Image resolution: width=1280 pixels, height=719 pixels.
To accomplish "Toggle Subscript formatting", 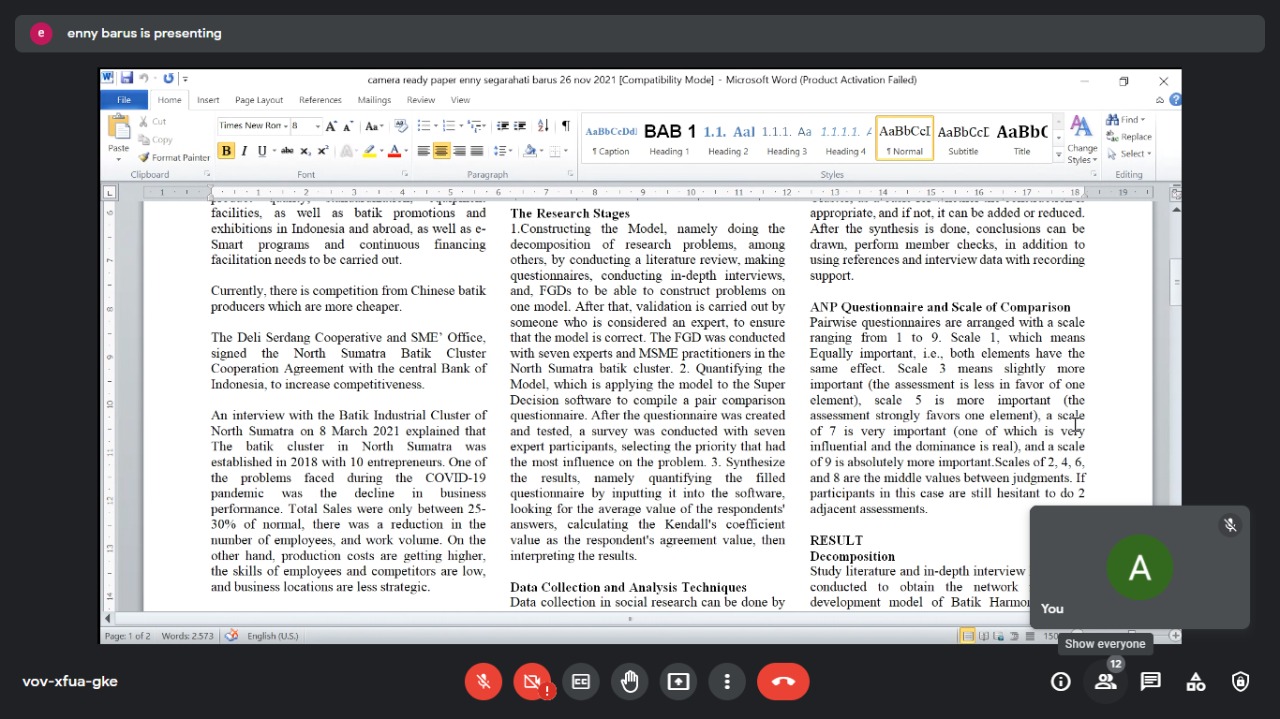I will pos(305,151).
